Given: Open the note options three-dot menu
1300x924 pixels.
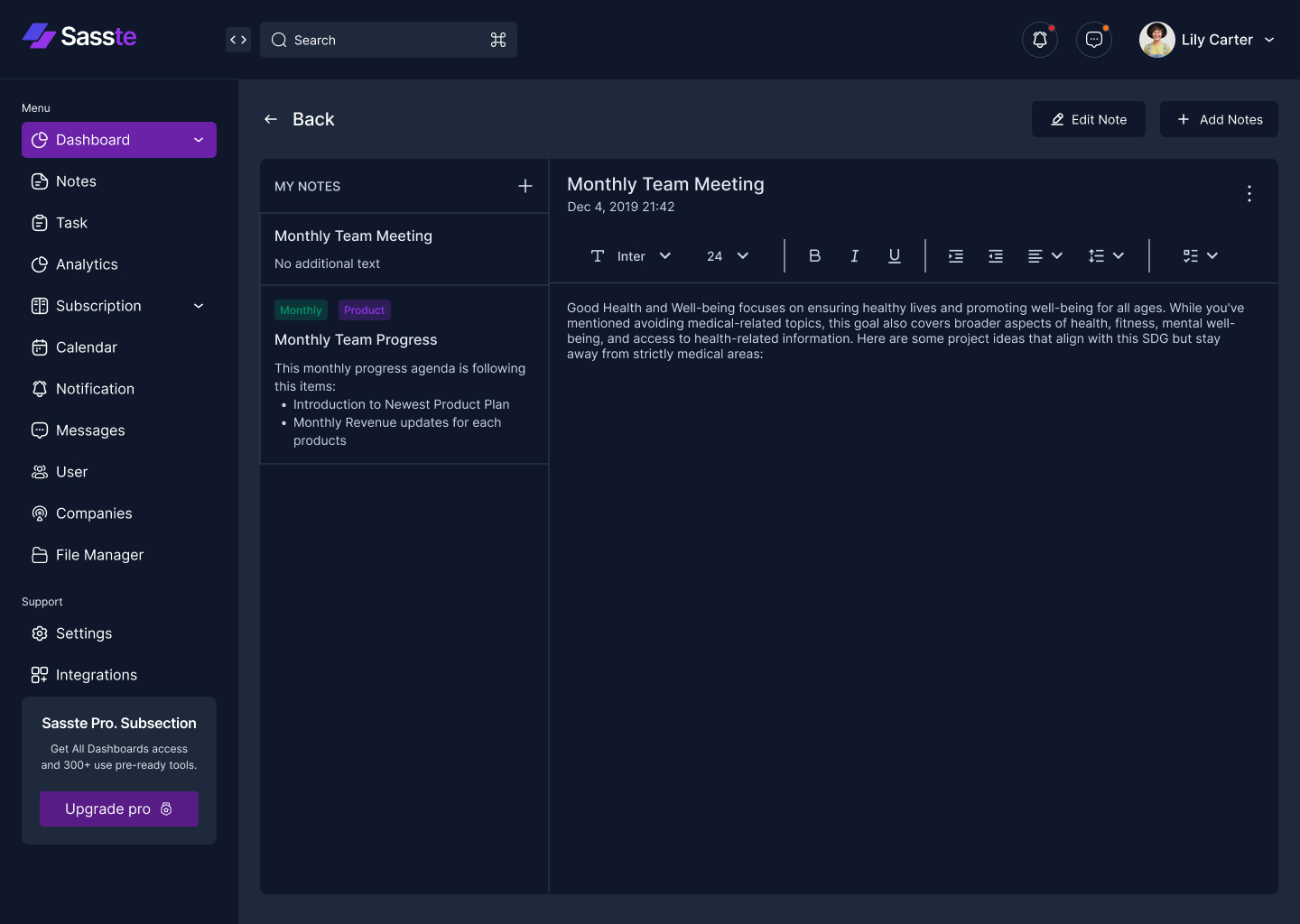Looking at the screenshot, I should (1249, 193).
